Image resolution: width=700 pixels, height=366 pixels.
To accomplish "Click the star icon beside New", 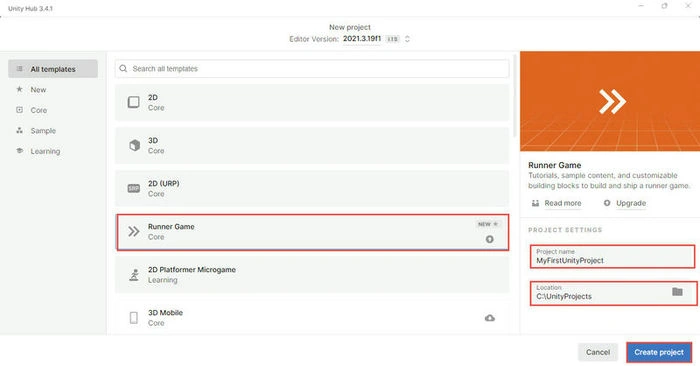I will [19, 89].
